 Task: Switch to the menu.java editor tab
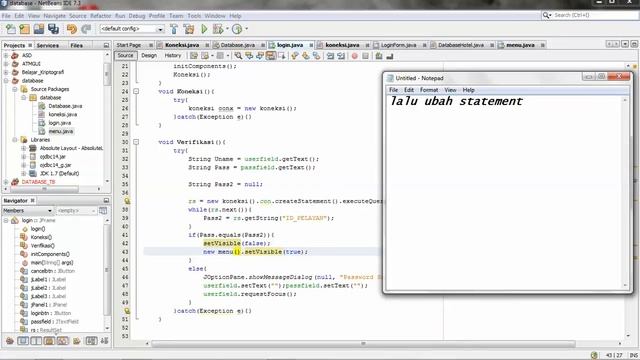pos(520,45)
